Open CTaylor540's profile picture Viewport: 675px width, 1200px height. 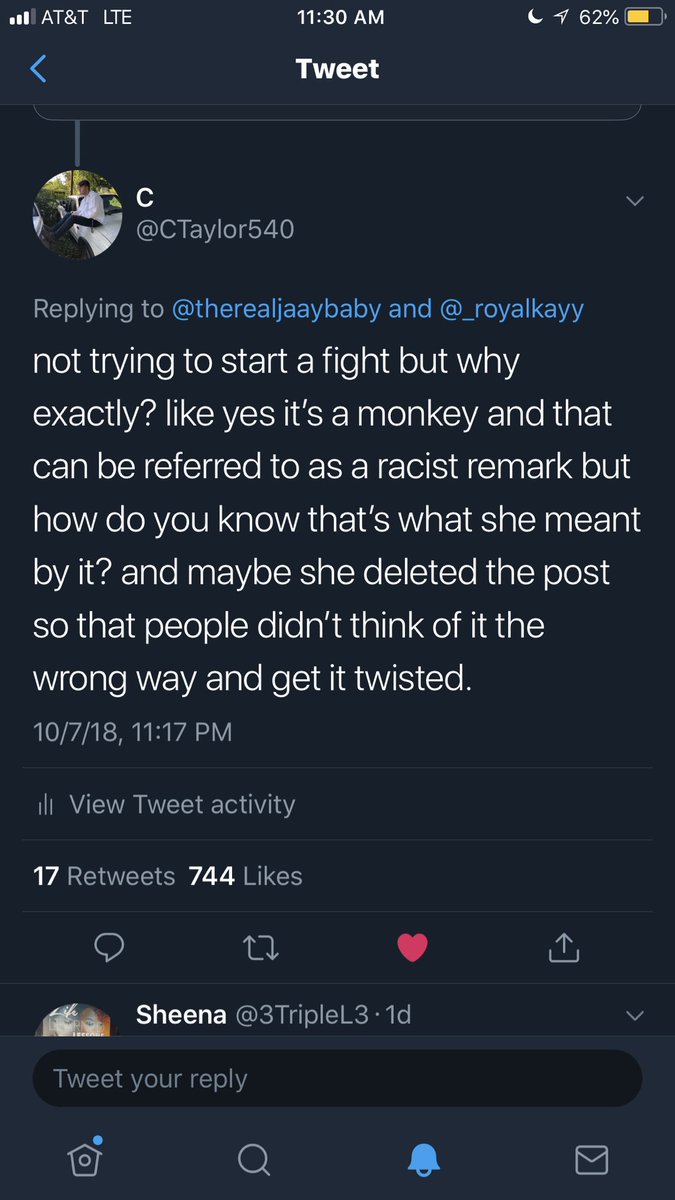click(79, 215)
